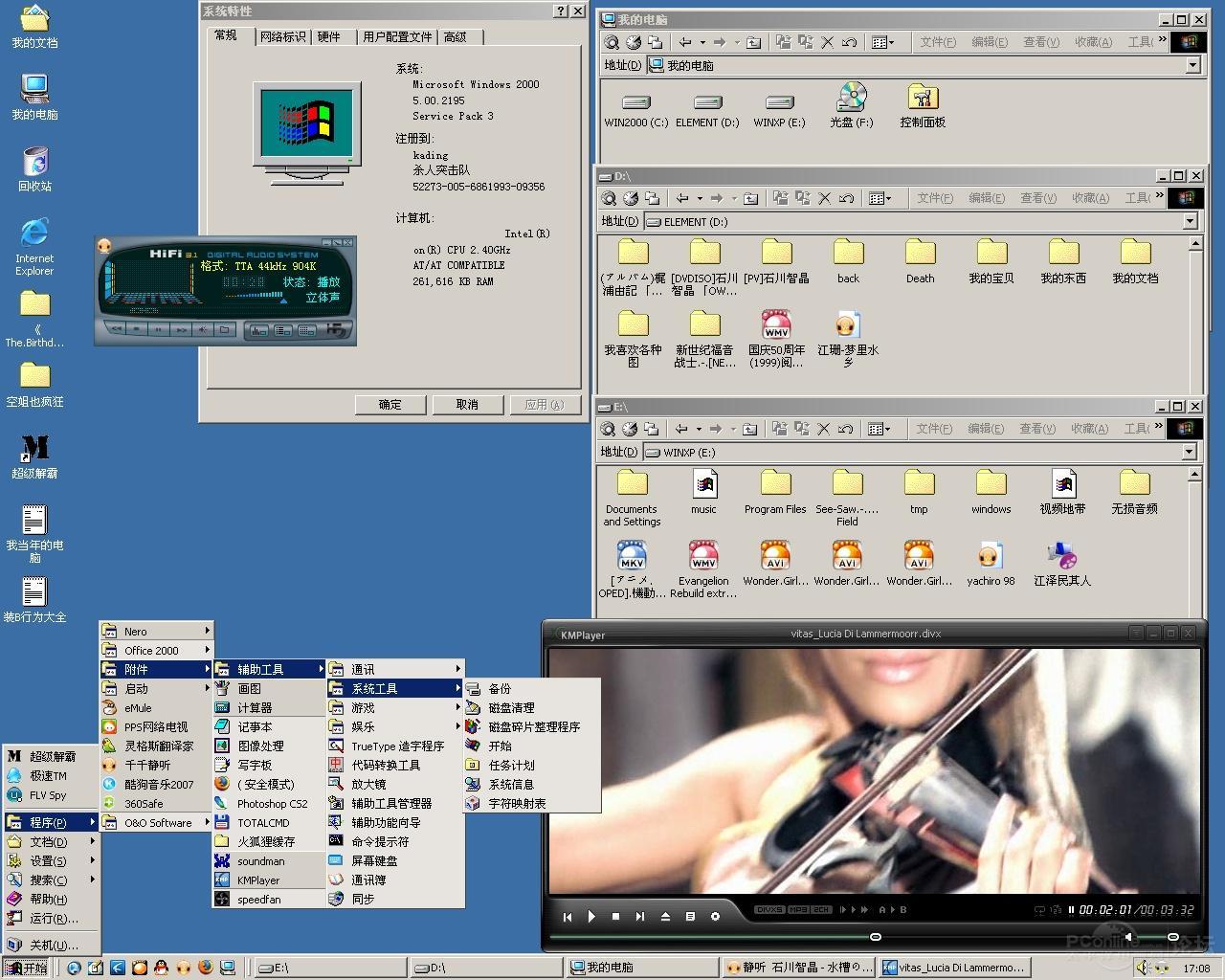Click the KMPlayer play button
This screenshot has width=1225, height=980.
pos(591,917)
